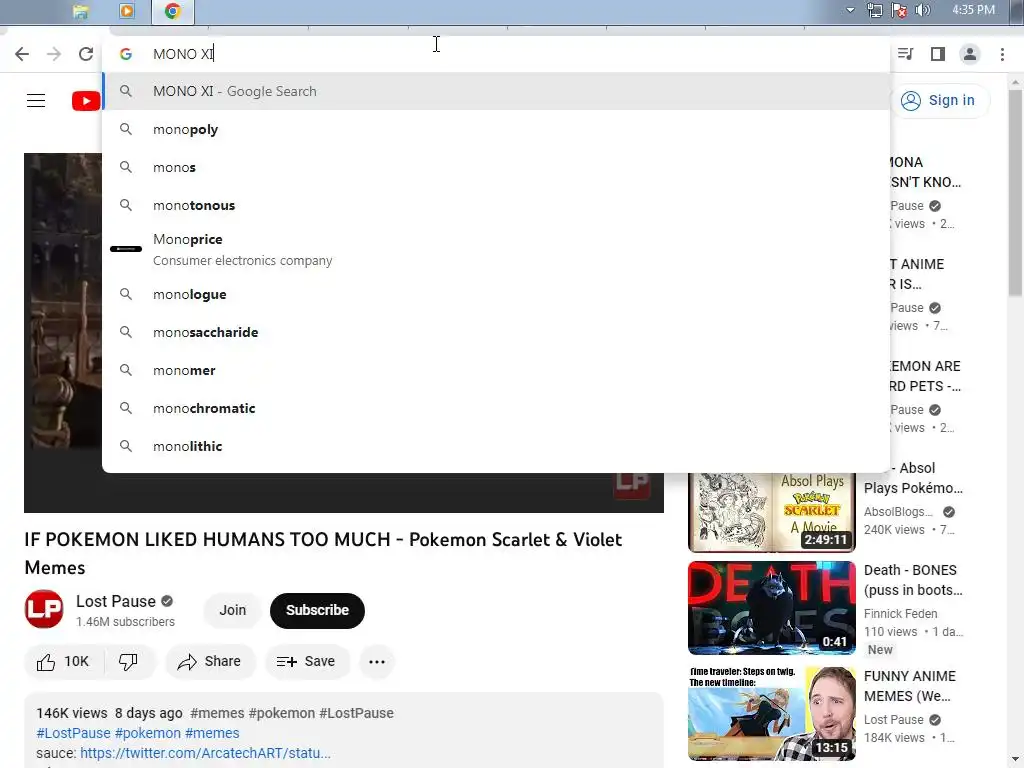
Task: Open File Explorer from the taskbar
Action: (x=80, y=11)
